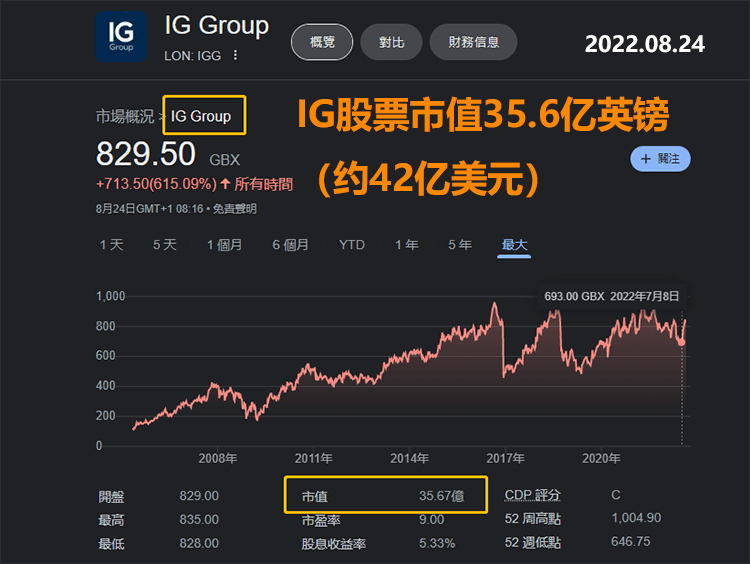
Task: Click the CDP 評分 label link
Action: [532, 495]
